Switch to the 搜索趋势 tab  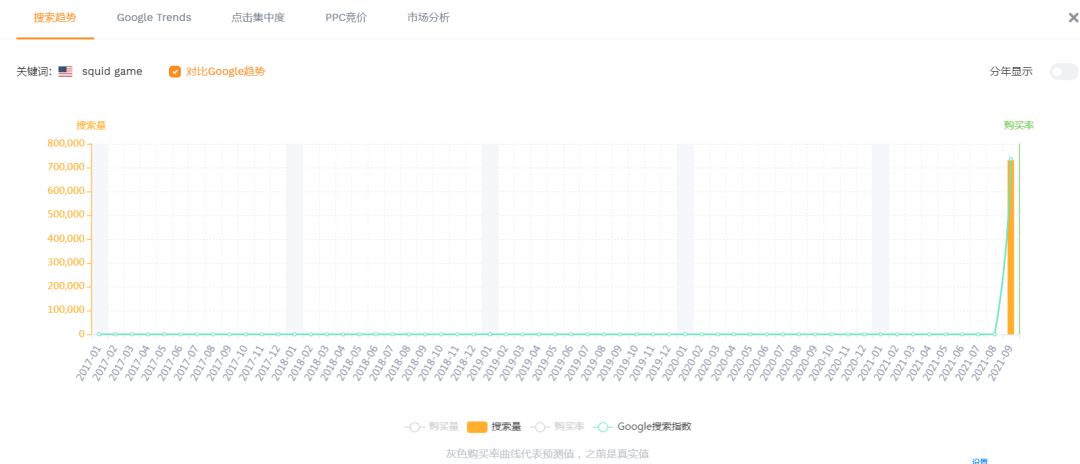[55, 18]
